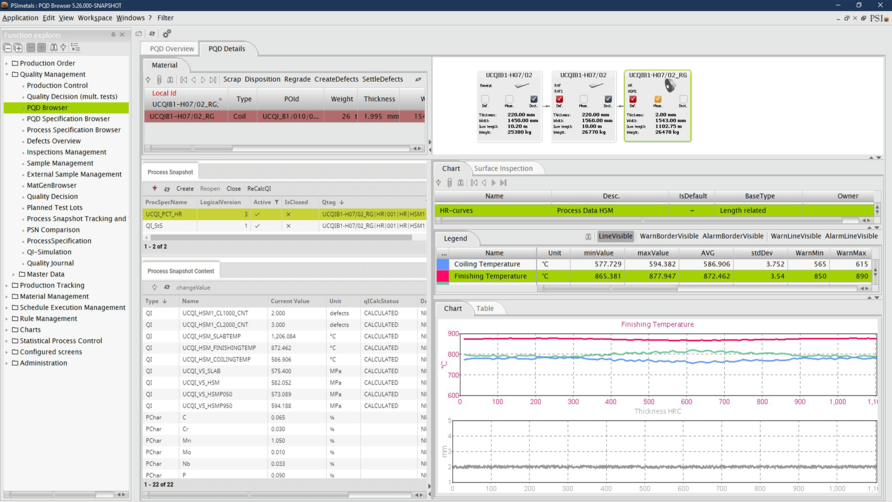Click the Scrap button
The image size is (892, 502).
click(232, 80)
